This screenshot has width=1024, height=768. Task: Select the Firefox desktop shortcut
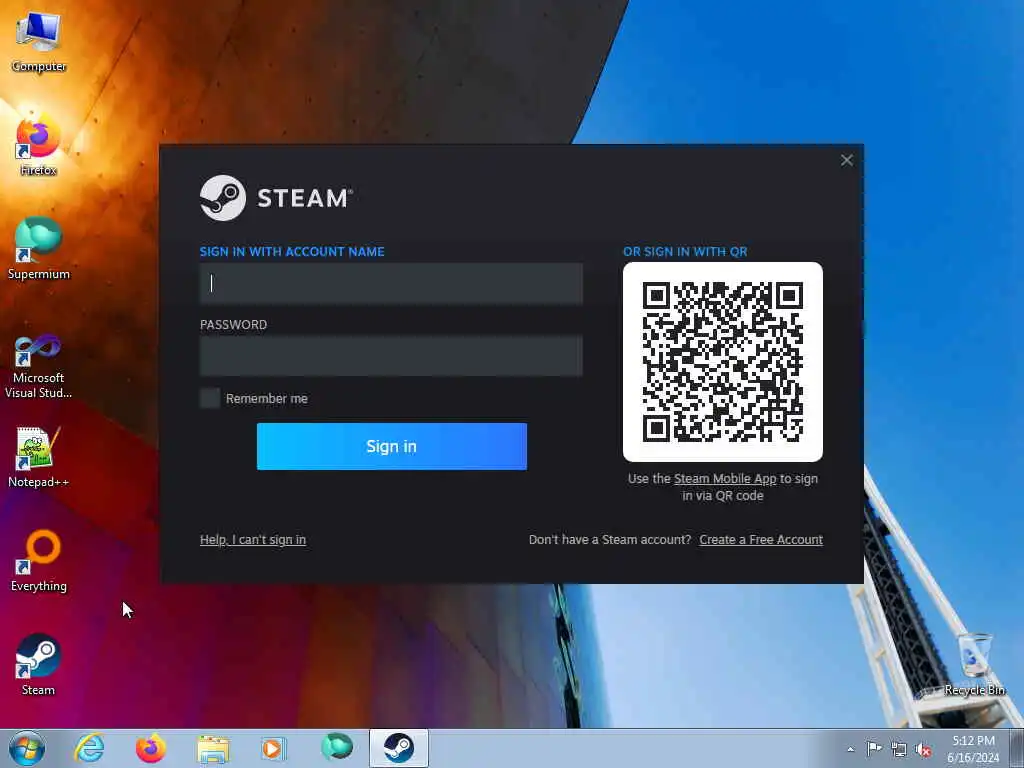coord(39,146)
